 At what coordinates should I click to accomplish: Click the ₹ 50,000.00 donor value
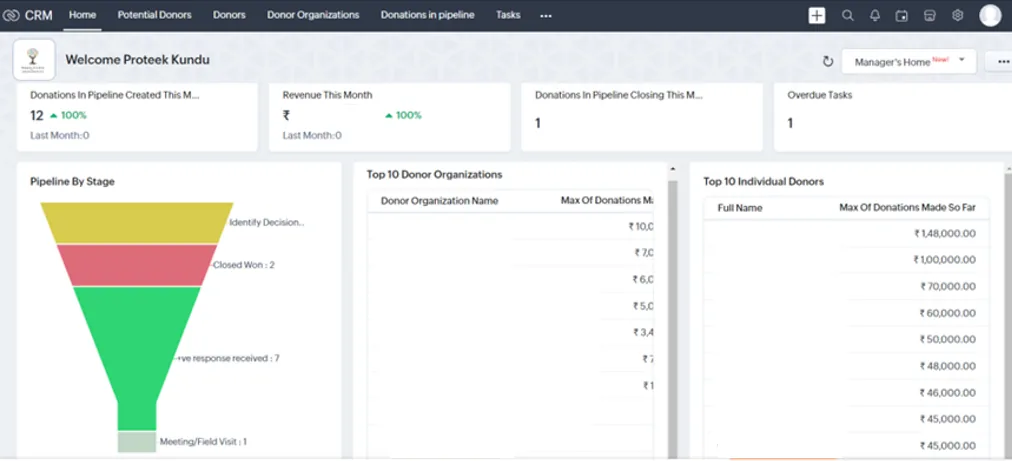(x=947, y=339)
